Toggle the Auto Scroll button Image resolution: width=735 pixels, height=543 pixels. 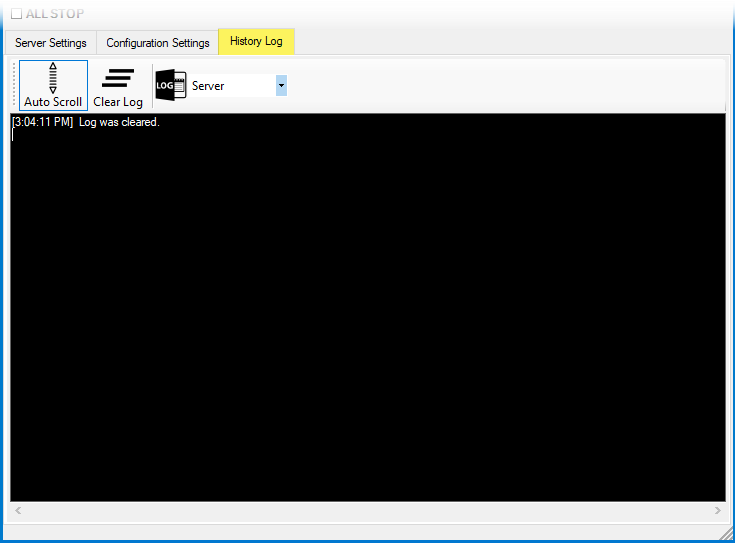coord(53,85)
